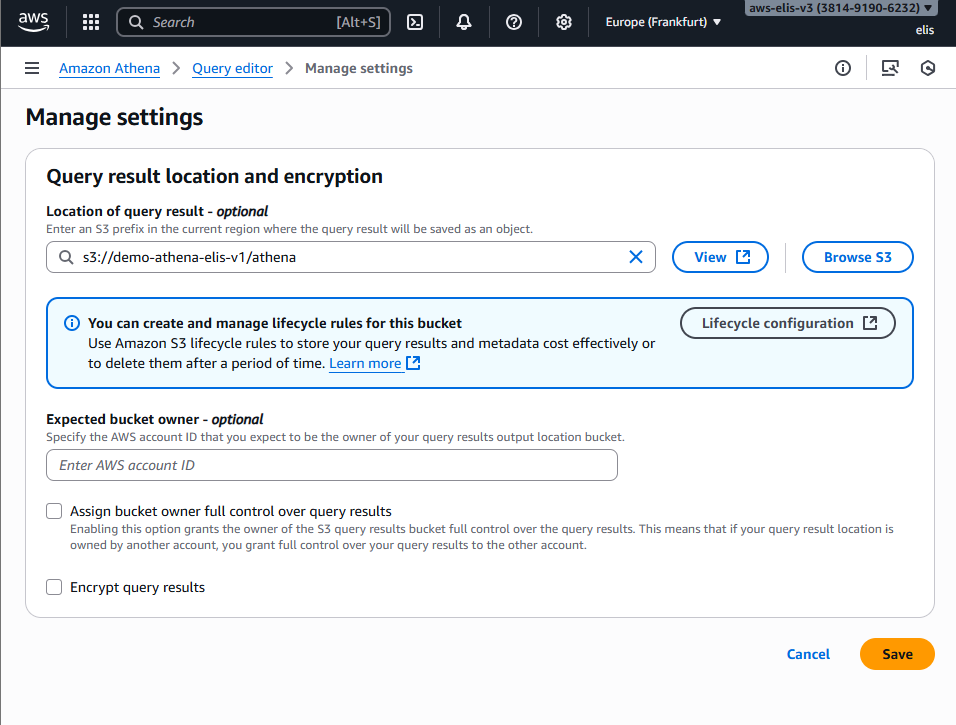Screen dimensions: 956x725
Task: Check Encrypt query results
Action: pos(54,587)
